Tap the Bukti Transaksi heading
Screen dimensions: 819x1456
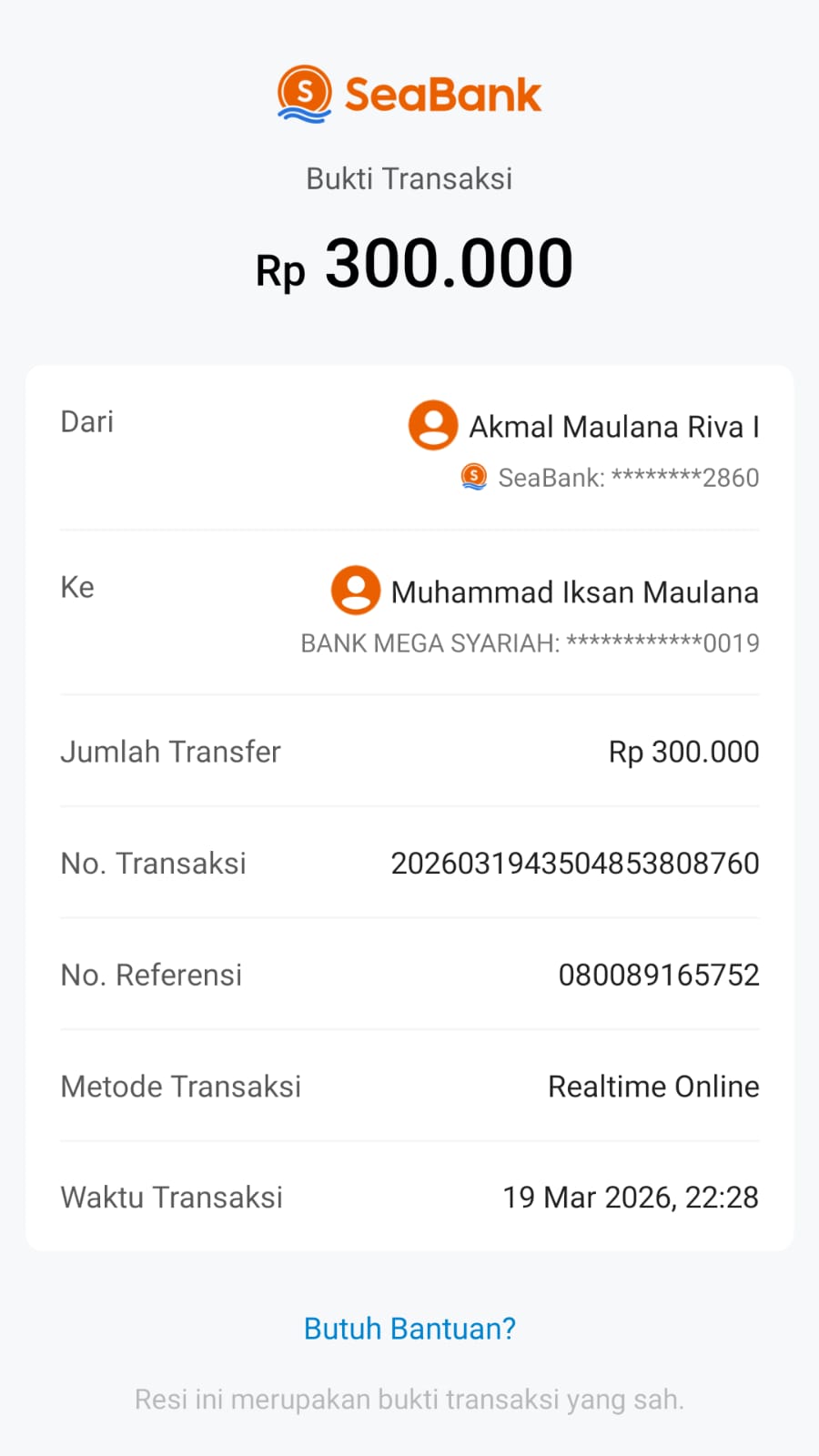pyautogui.click(x=409, y=178)
